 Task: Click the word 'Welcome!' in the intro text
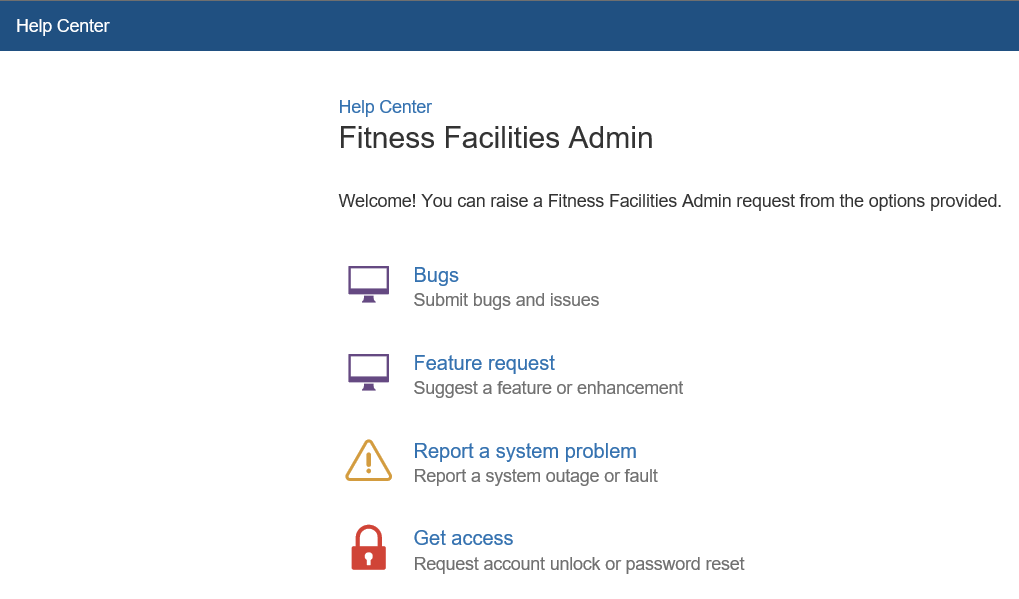coord(377,201)
